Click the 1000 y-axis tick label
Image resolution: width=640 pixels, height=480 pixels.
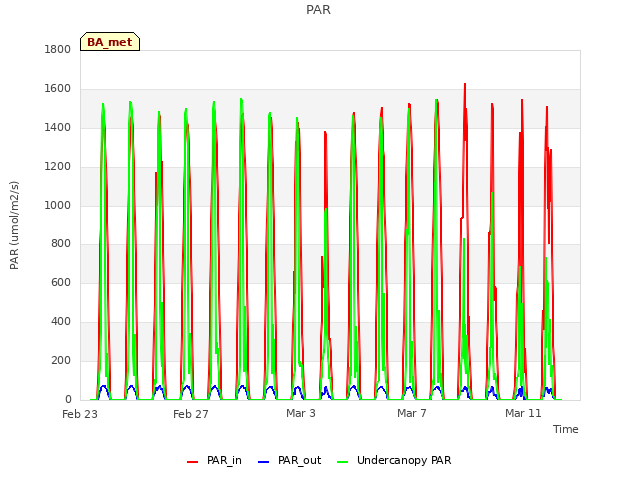pyautogui.click(x=58, y=205)
